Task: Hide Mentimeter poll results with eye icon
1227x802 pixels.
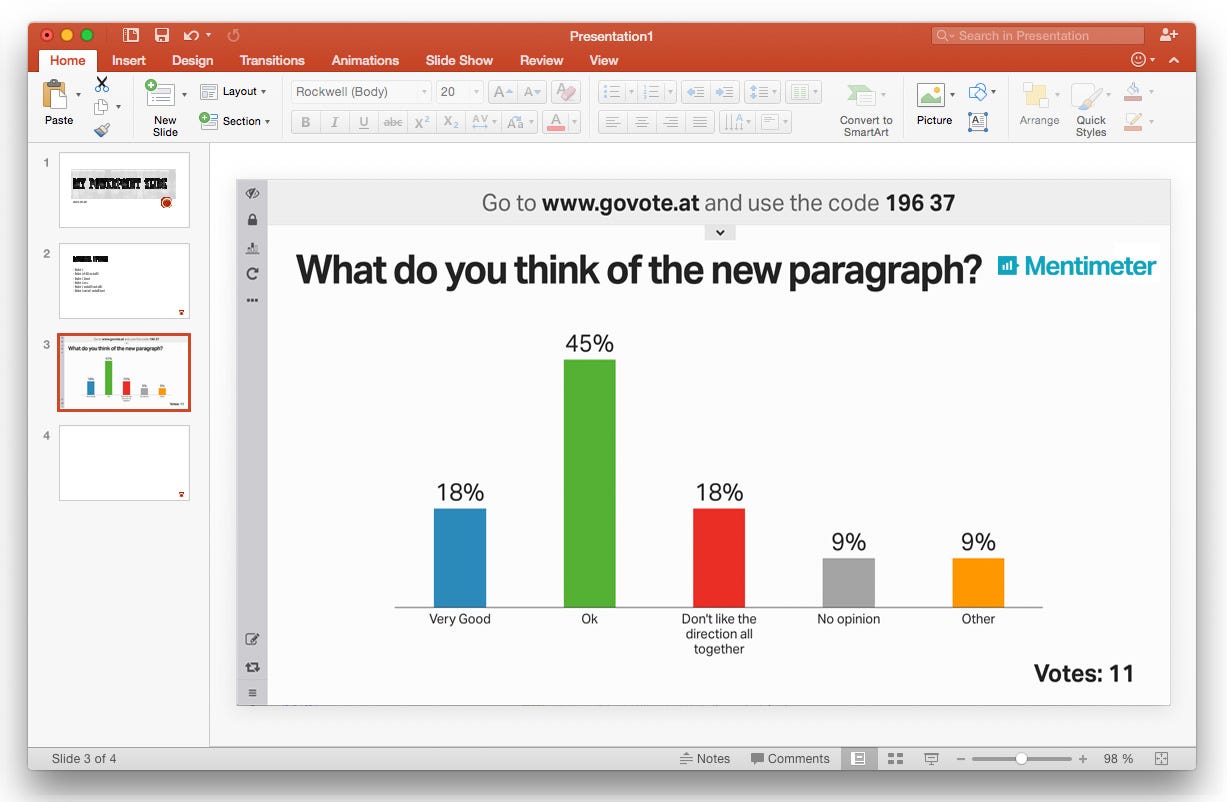Action: click(x=252, y=192)
